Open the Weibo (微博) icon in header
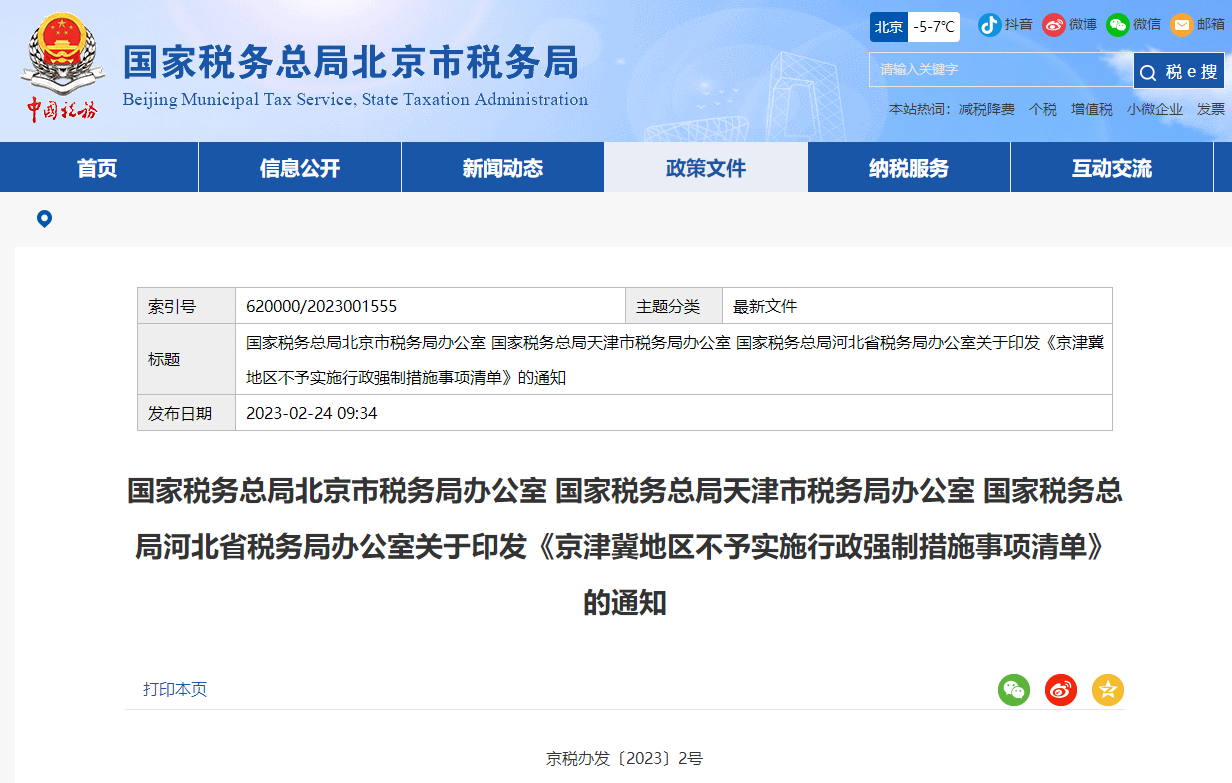Viewport: 1232px width, 783px height. click(x=1054, y=25)
